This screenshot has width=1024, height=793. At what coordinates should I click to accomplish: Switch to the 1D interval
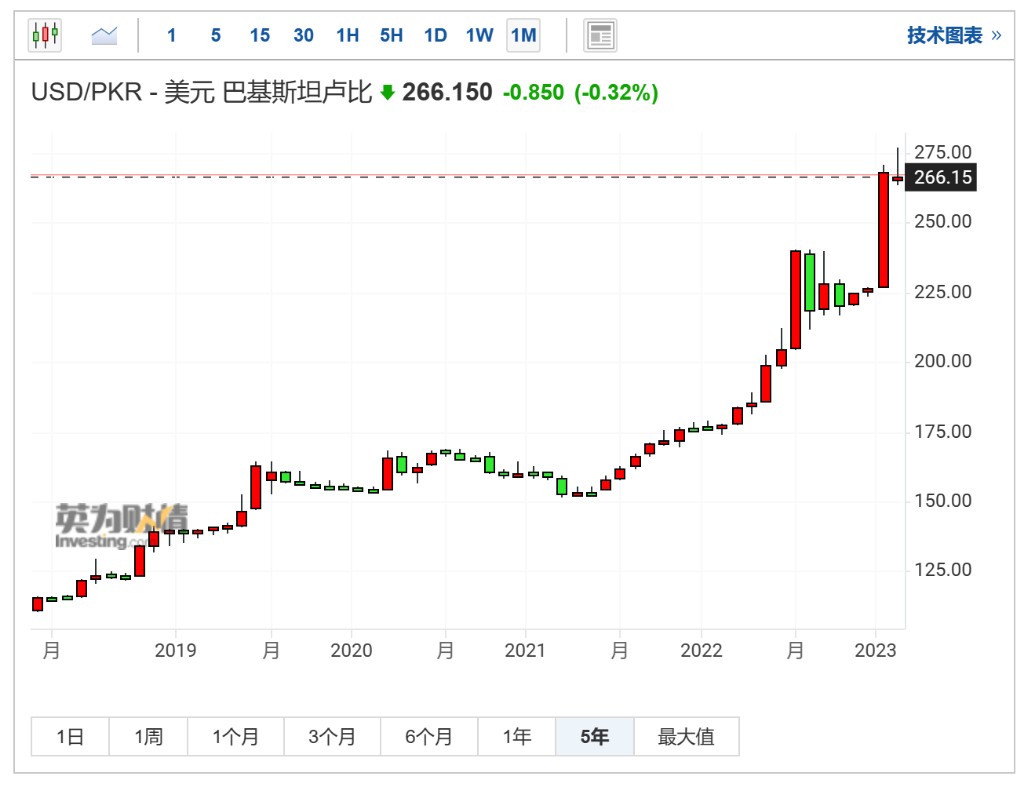click(x=435, y=36)
